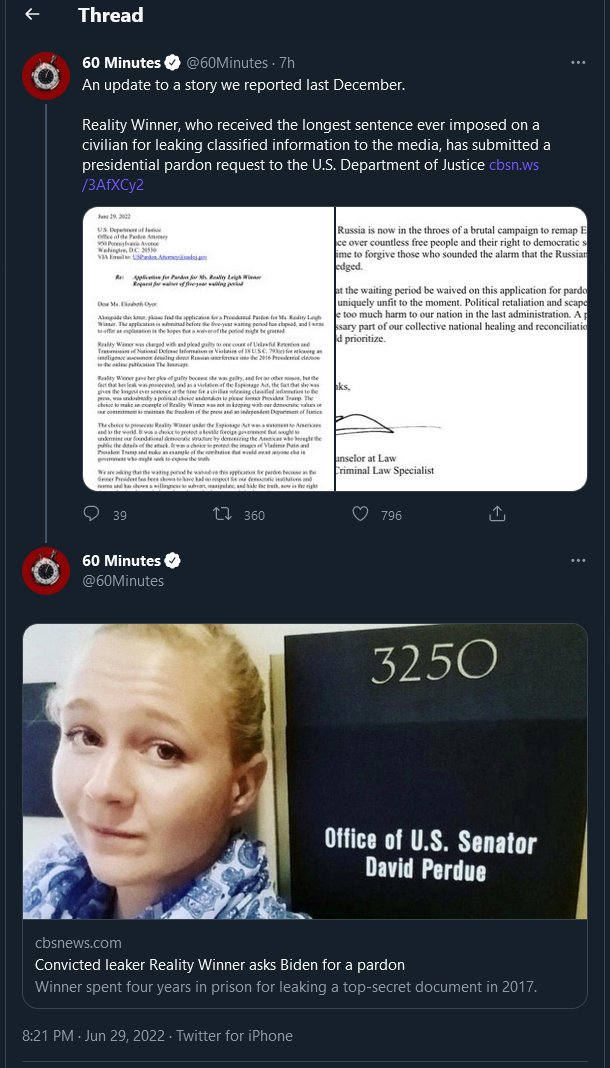Viewport: 610px width, 1068px height.
Task: Click the 7h timestamp on first tweet
Action: pos(287,63)
